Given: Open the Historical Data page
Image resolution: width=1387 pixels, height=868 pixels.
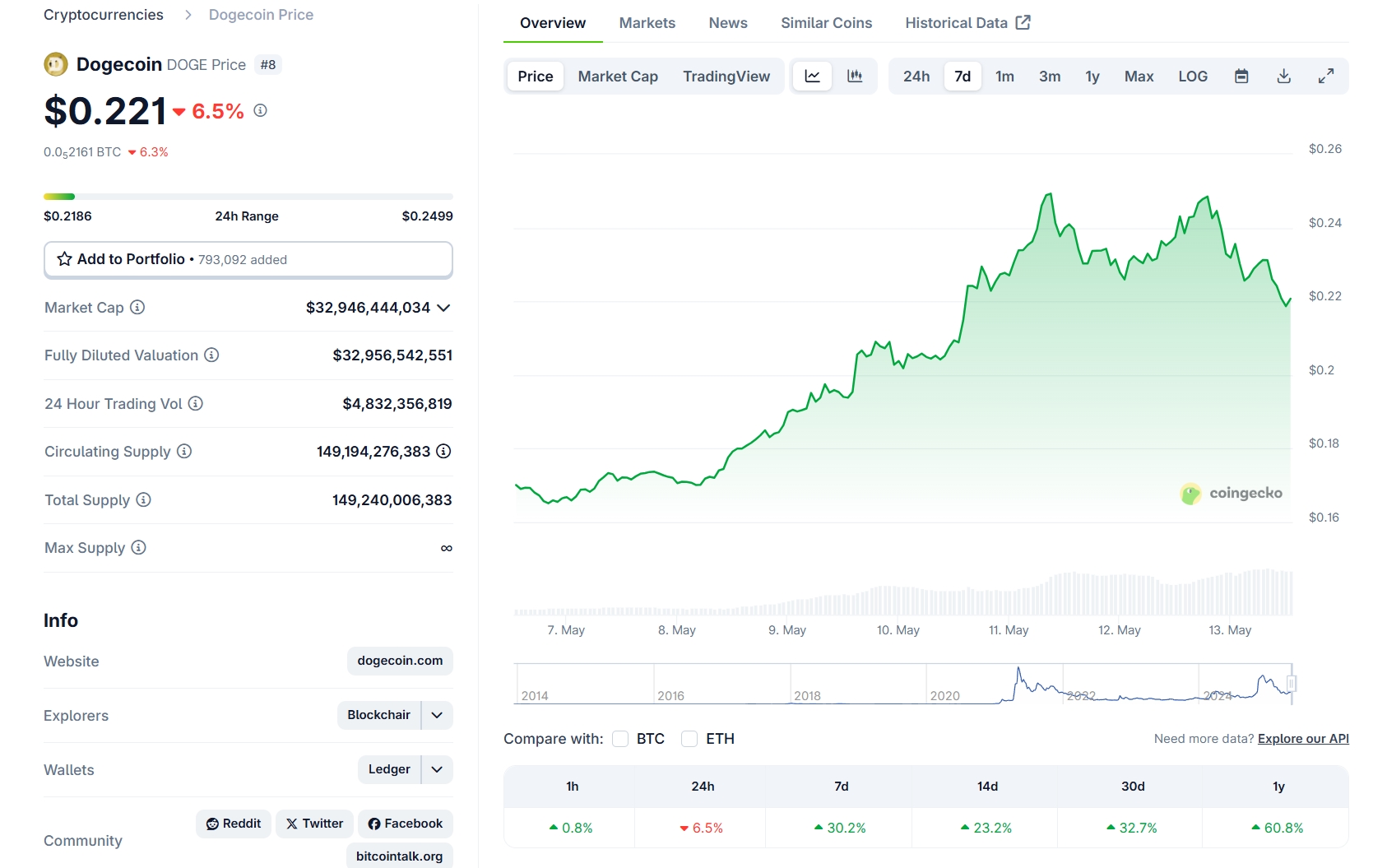Looking at the screenshot, I should click(957, 22).
